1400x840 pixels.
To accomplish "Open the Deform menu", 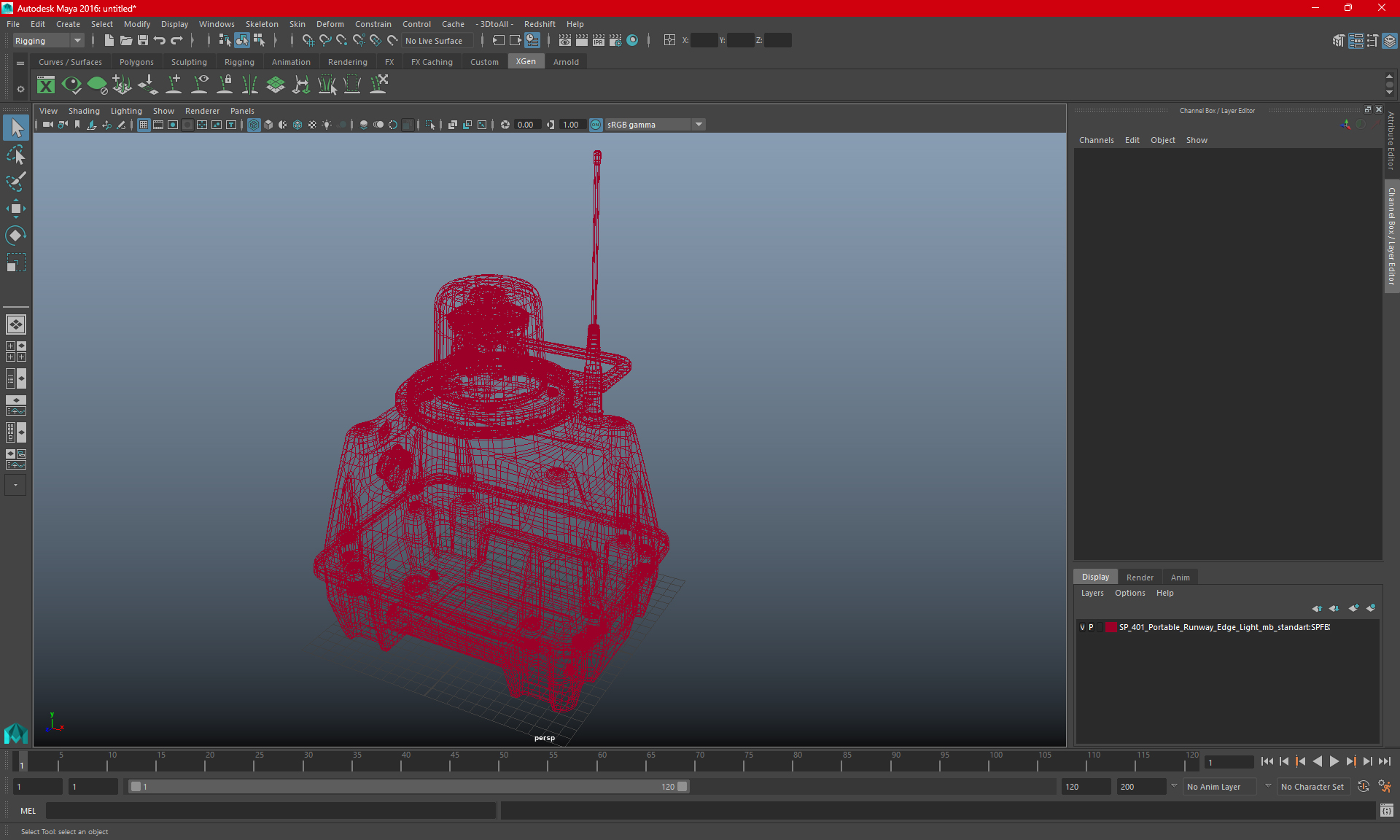I will tap(330, 24).
